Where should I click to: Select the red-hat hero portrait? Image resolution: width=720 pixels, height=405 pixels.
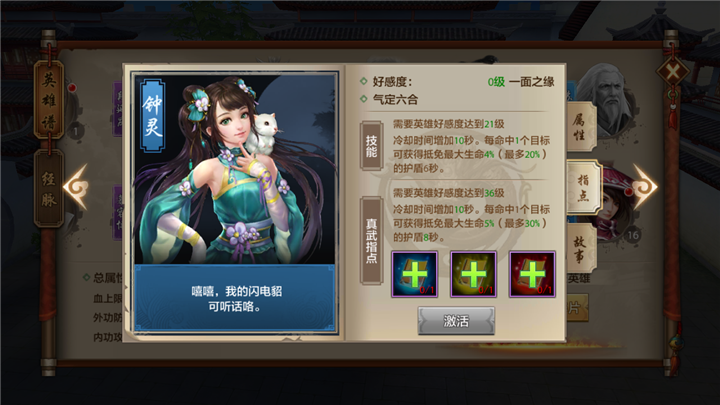(619, 202)
